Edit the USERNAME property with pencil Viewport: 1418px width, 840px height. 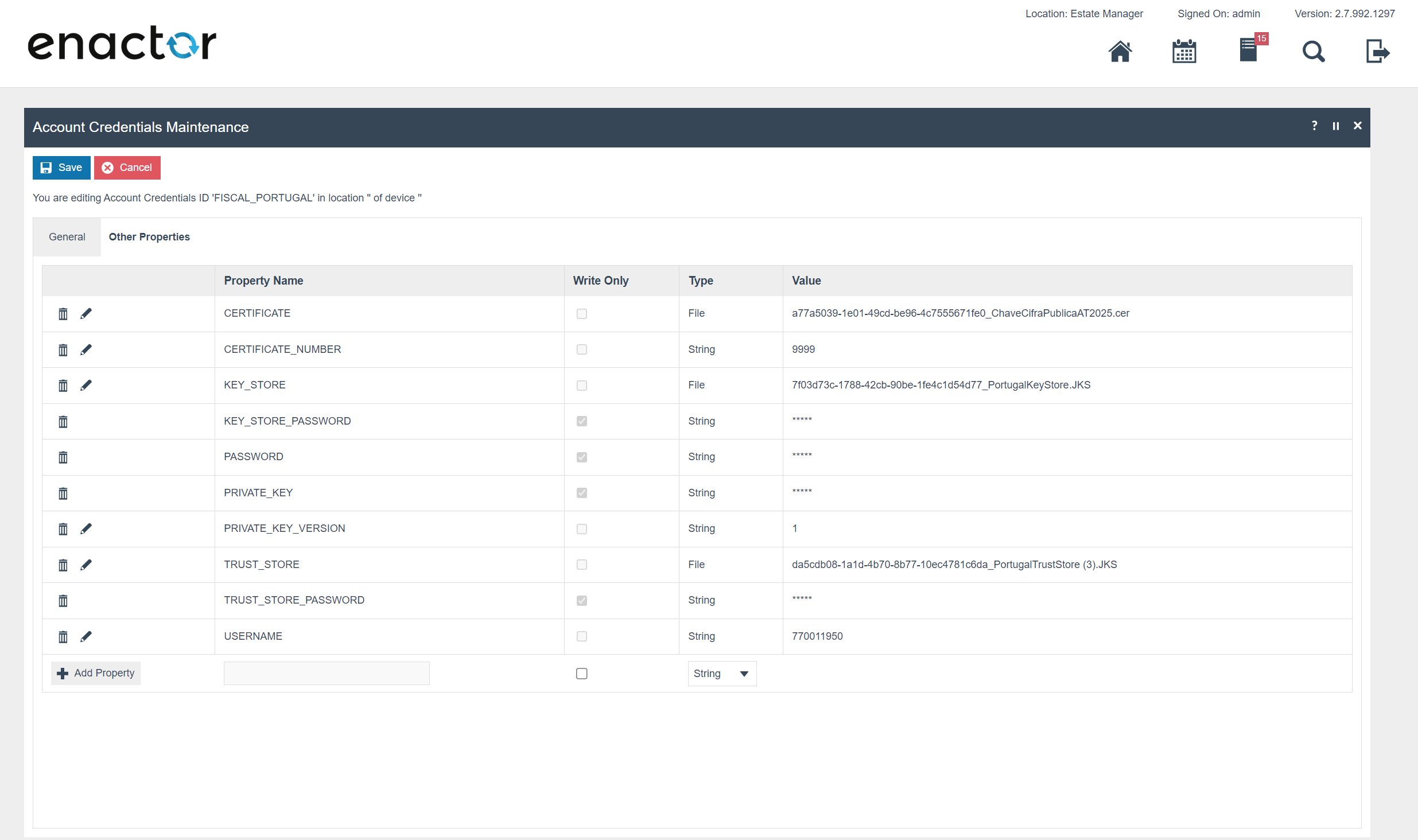[x=86, y=636]
